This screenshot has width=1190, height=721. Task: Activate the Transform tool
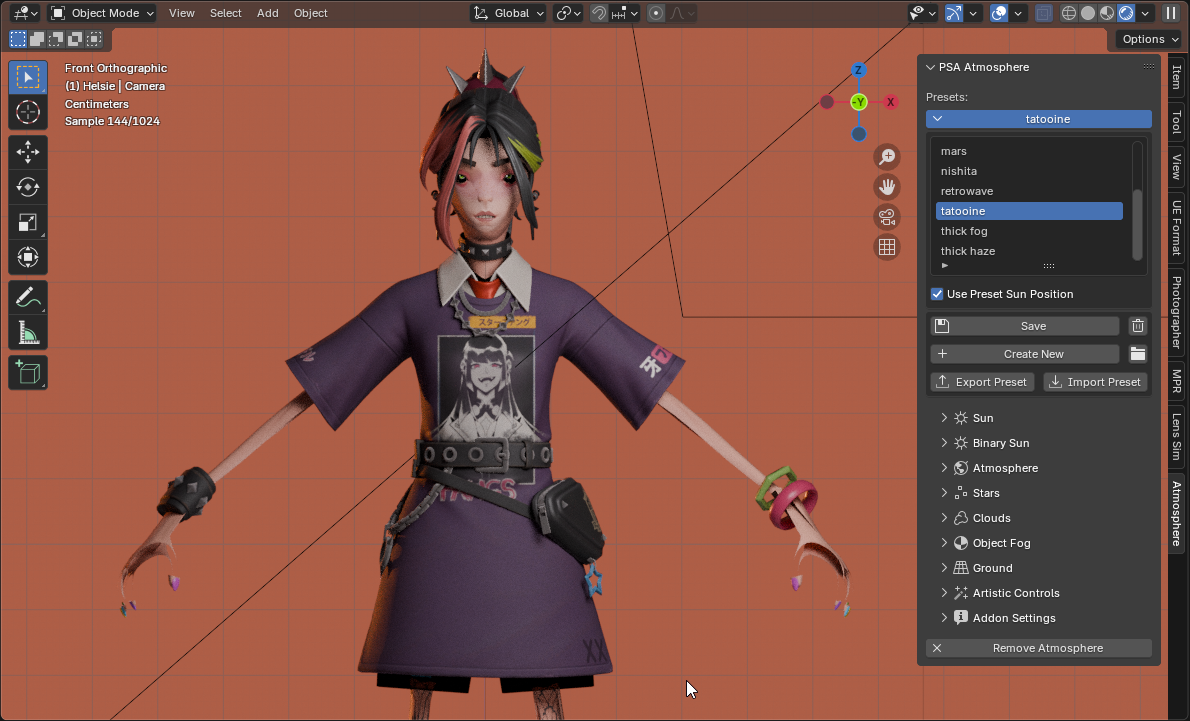pos(28,257)
